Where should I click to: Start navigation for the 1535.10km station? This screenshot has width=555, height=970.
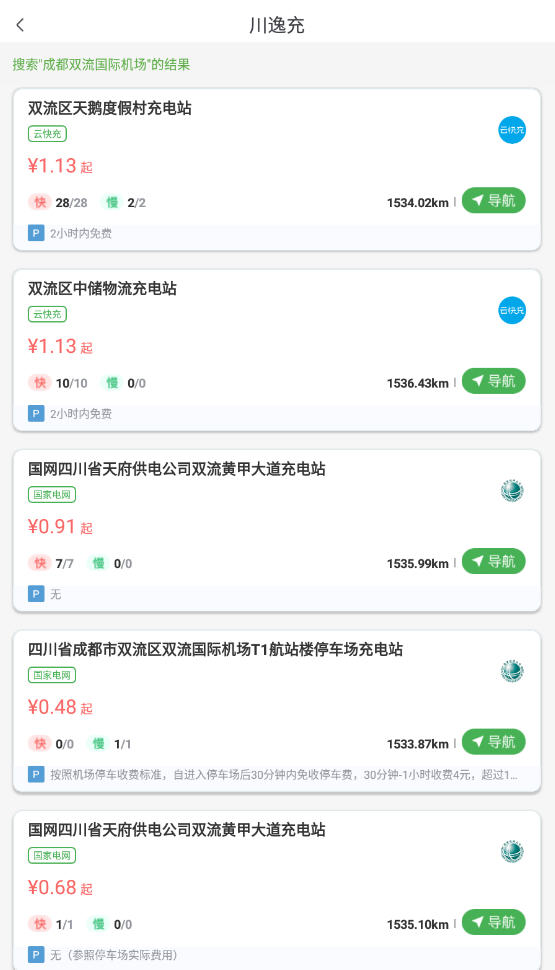coord(493,922)
